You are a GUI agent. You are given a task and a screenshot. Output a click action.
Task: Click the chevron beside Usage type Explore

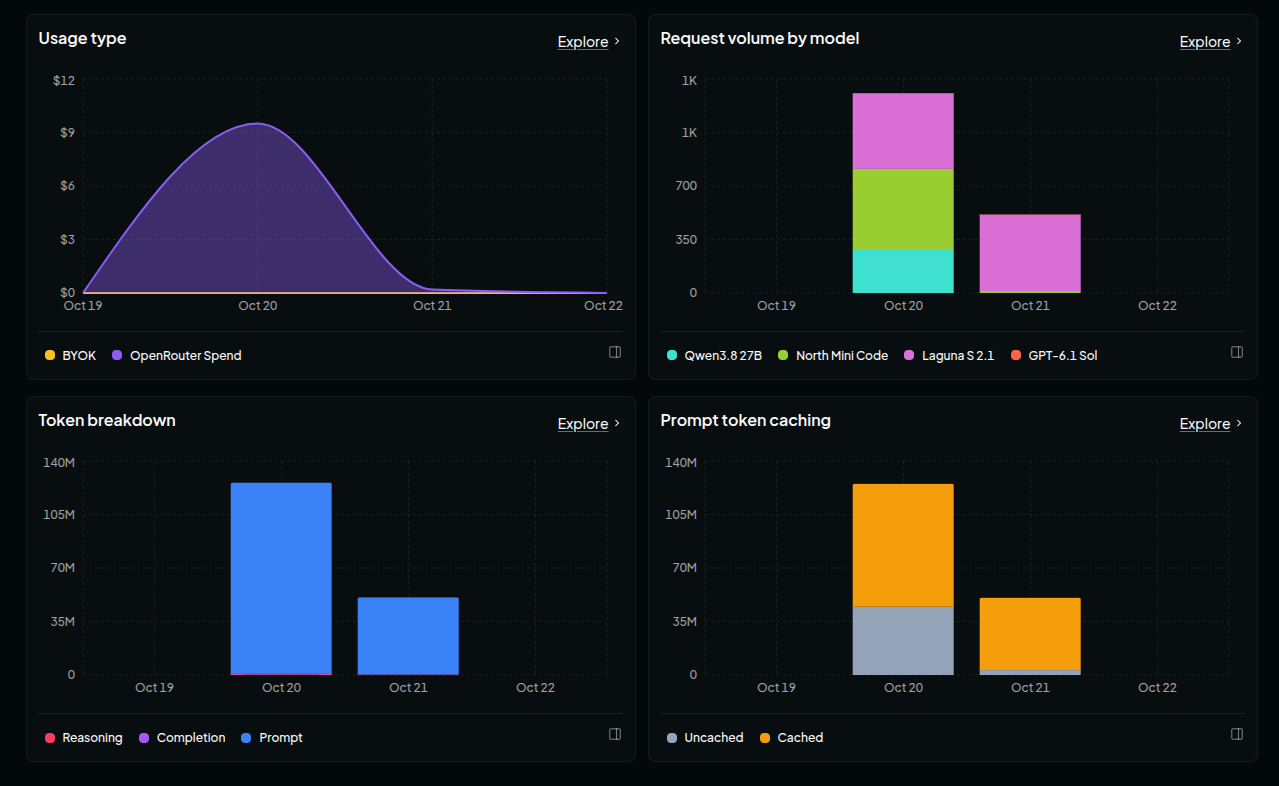[x=617, y=42]
